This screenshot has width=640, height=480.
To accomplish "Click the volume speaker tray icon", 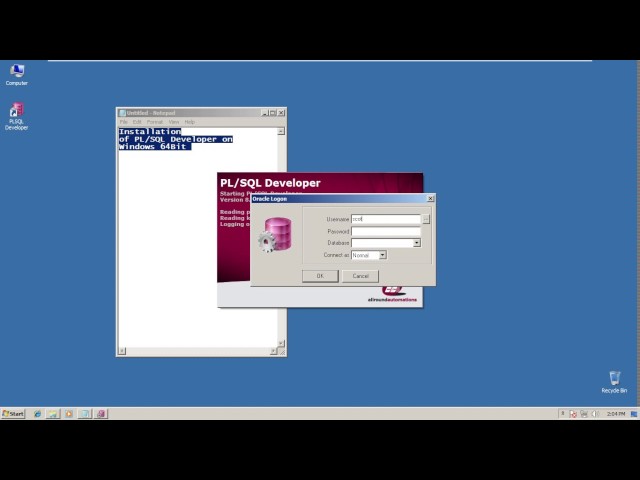I will pos(595,414).
